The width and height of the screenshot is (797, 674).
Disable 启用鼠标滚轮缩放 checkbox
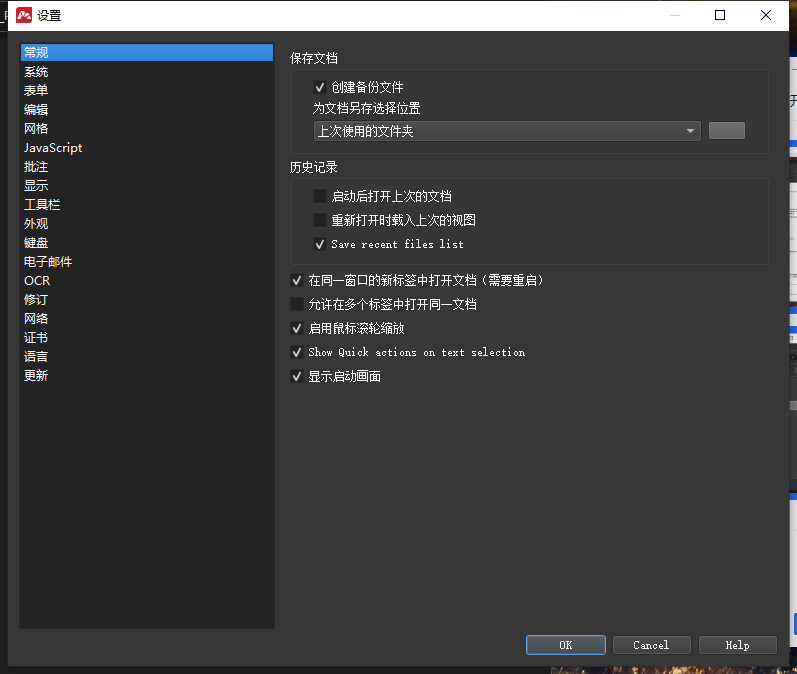(x=297, y=328)
